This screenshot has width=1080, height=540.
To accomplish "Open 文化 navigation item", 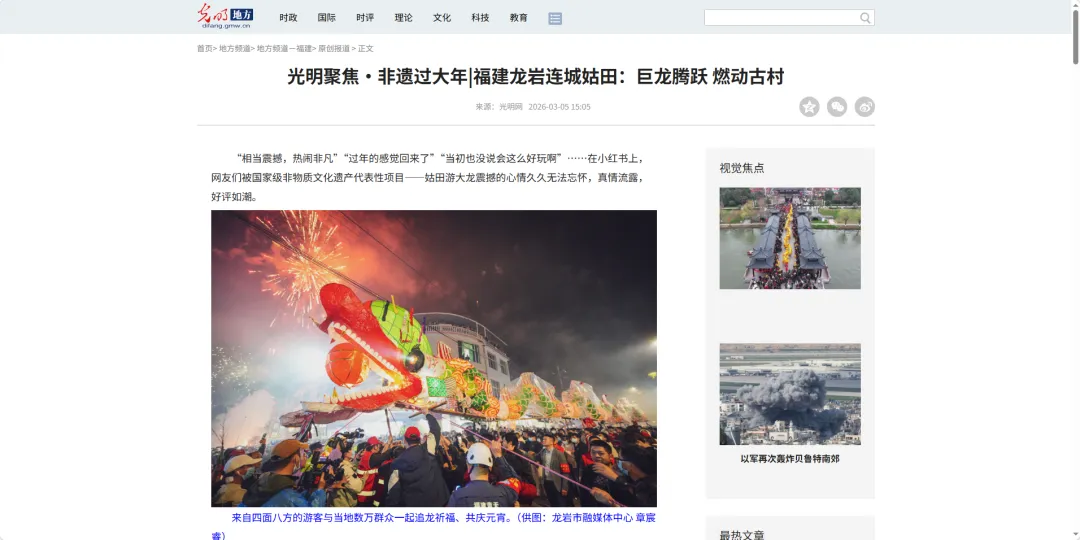I will pyautogui.click(x=442, y=18).
